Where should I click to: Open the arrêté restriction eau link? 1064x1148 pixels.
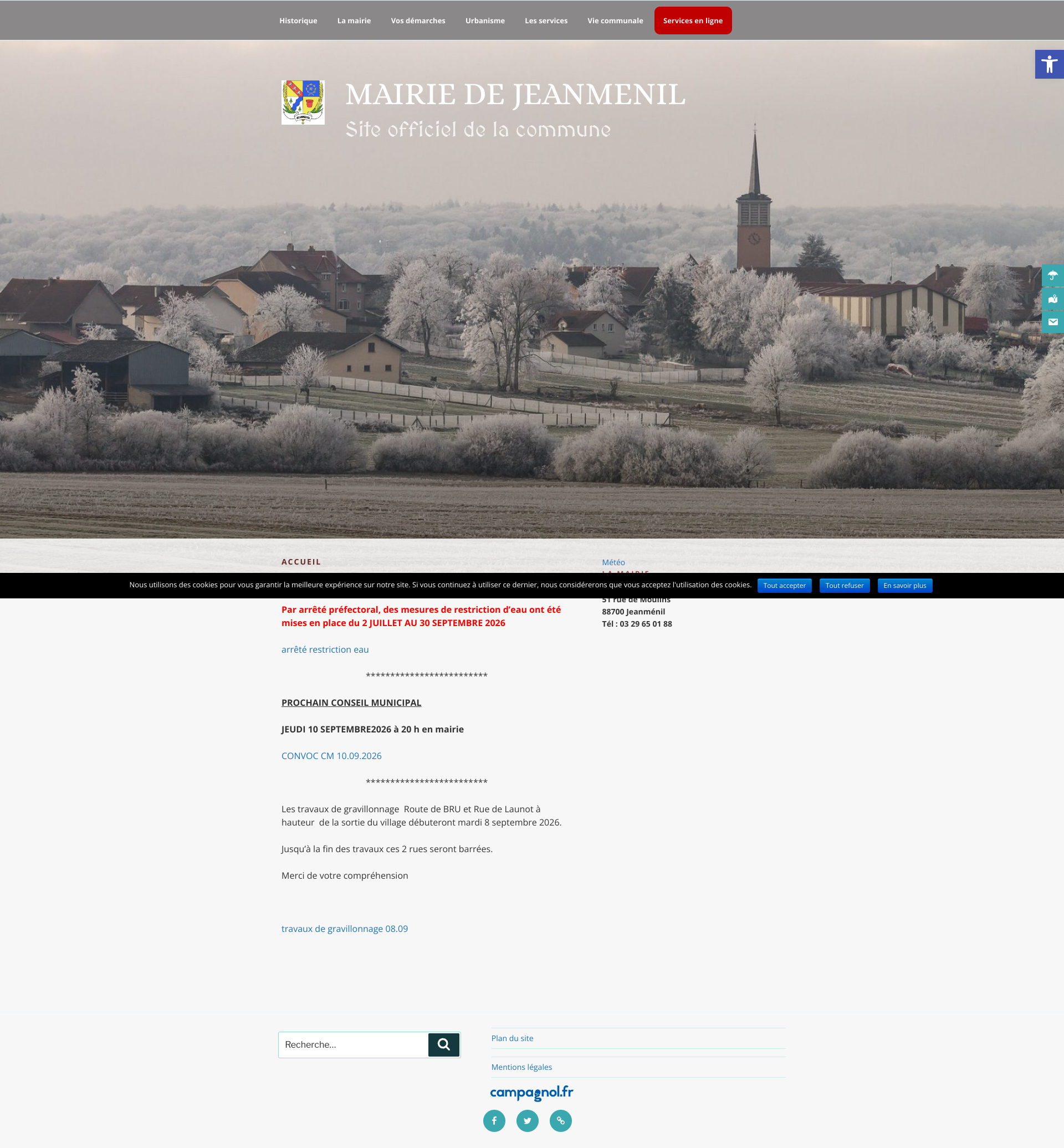(325, 649)
